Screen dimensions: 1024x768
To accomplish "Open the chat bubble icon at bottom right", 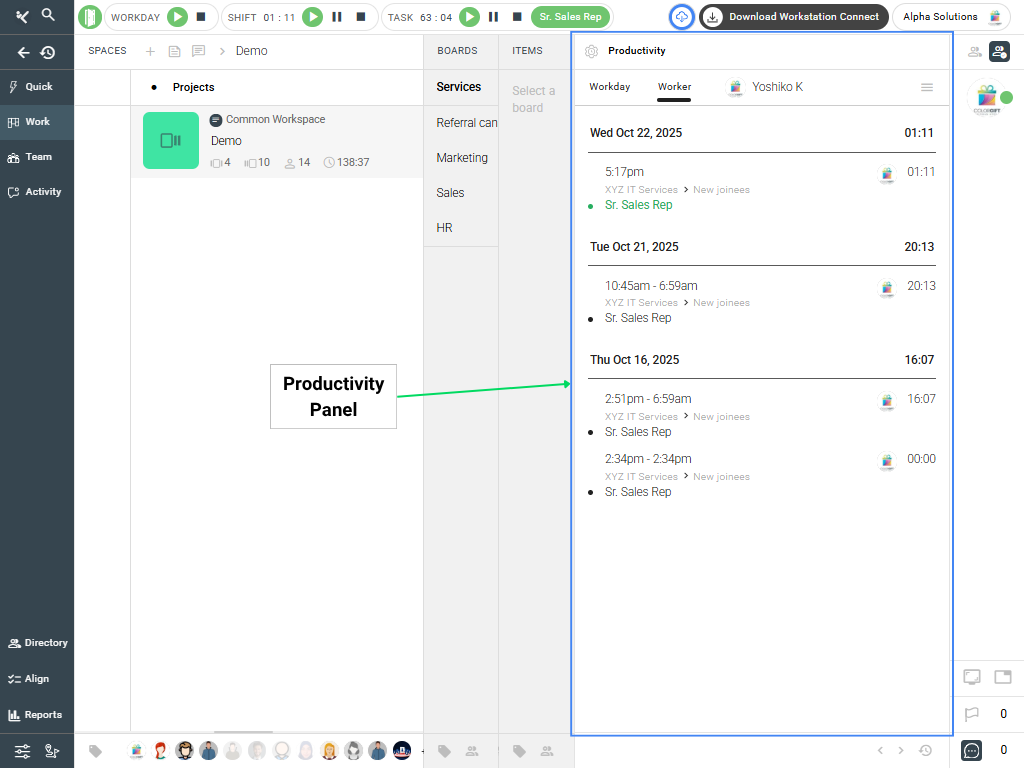I will tap(971, 750).
